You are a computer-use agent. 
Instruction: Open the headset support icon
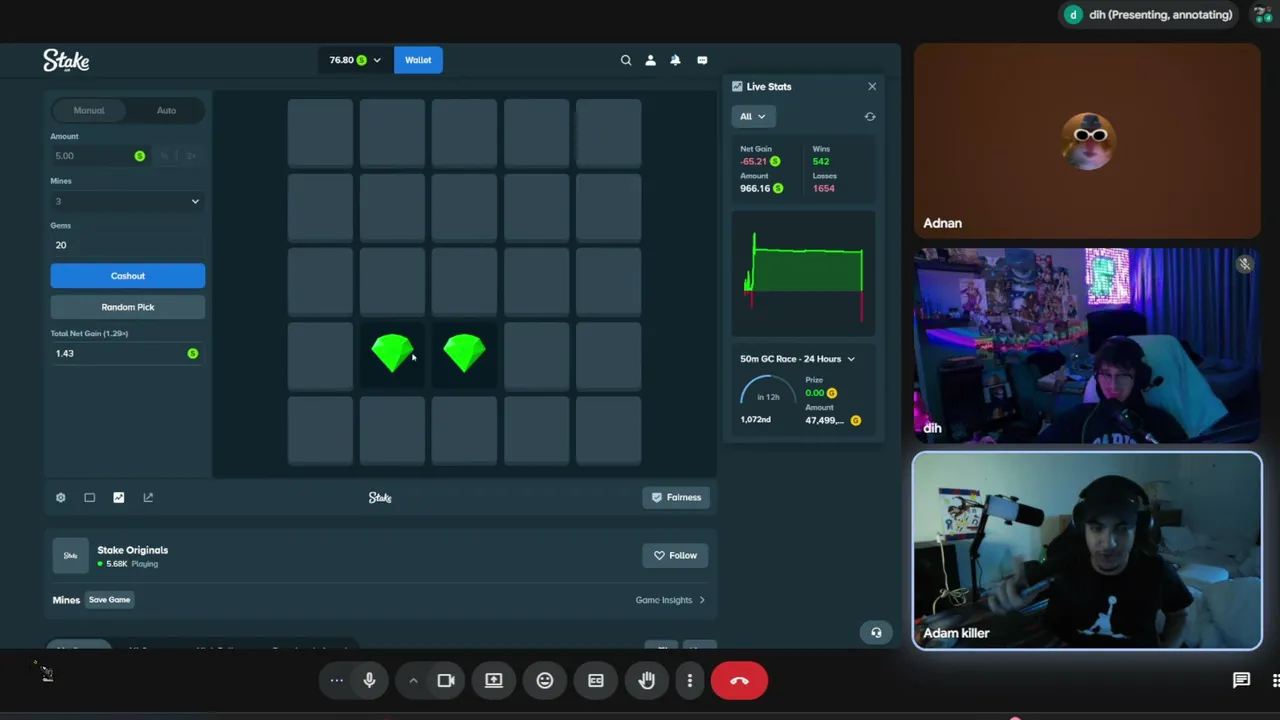876,632
